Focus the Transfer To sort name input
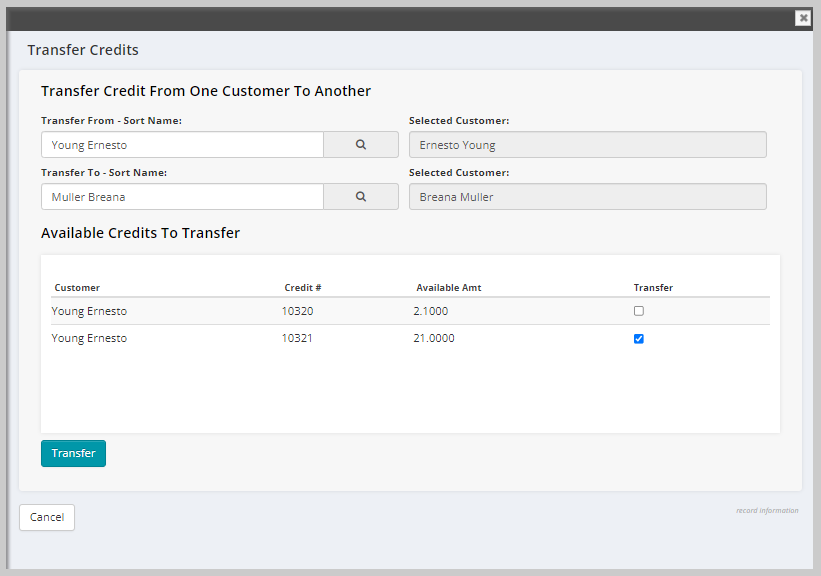821x576 pixels. (182, 197)
